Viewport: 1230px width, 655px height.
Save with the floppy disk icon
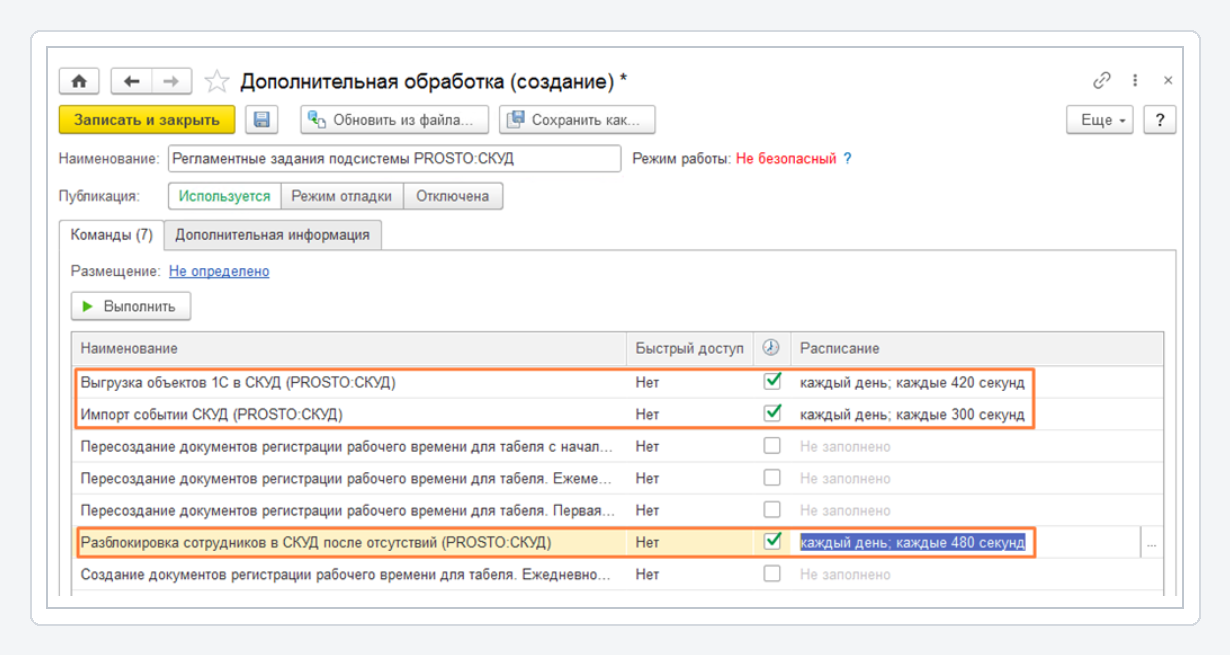(262, 120)
